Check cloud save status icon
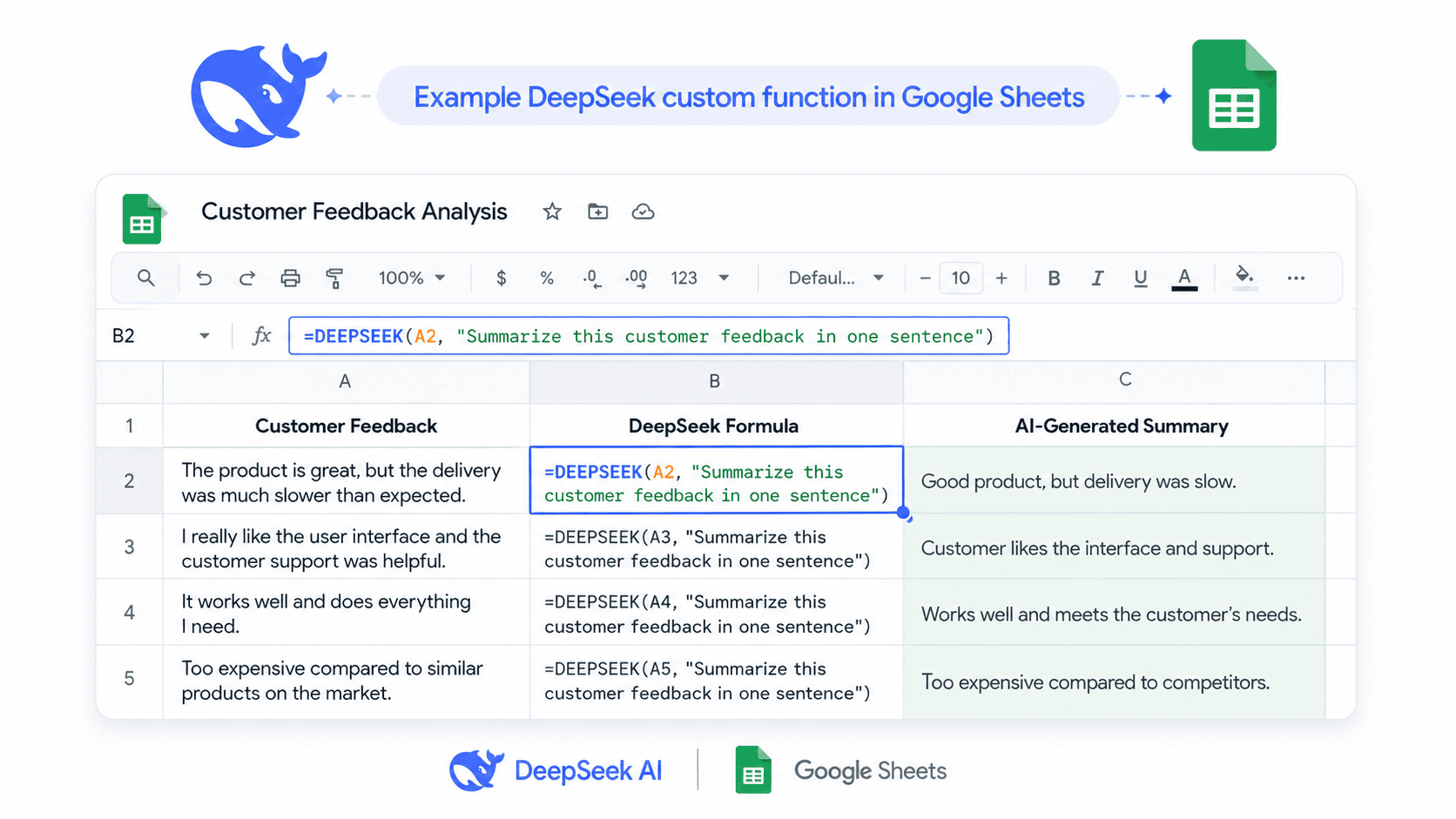The width and height of the screenshot is (1456, 819). [x=643, y=211]
